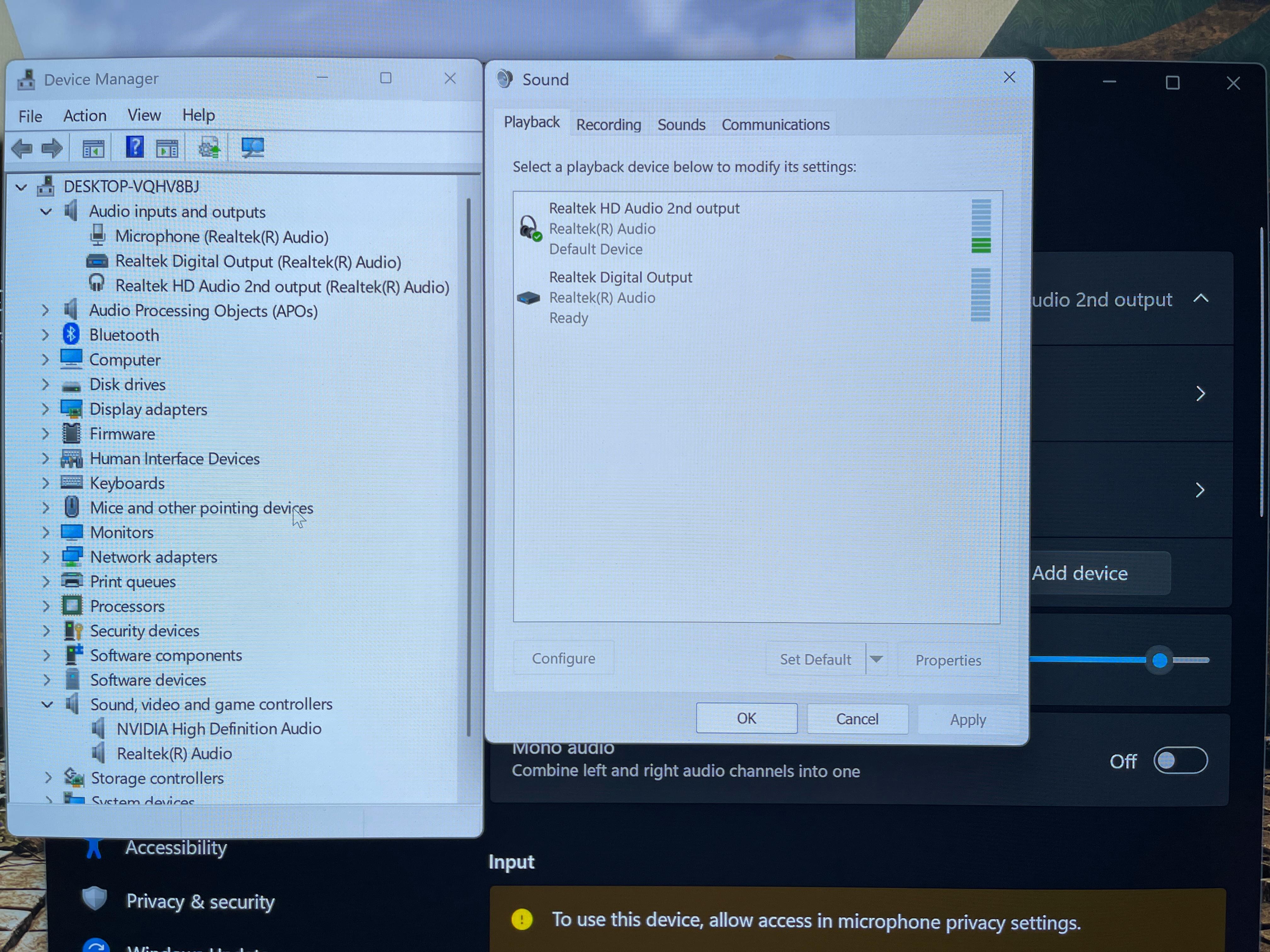Click the Security devices key icon

pos(73,630)
